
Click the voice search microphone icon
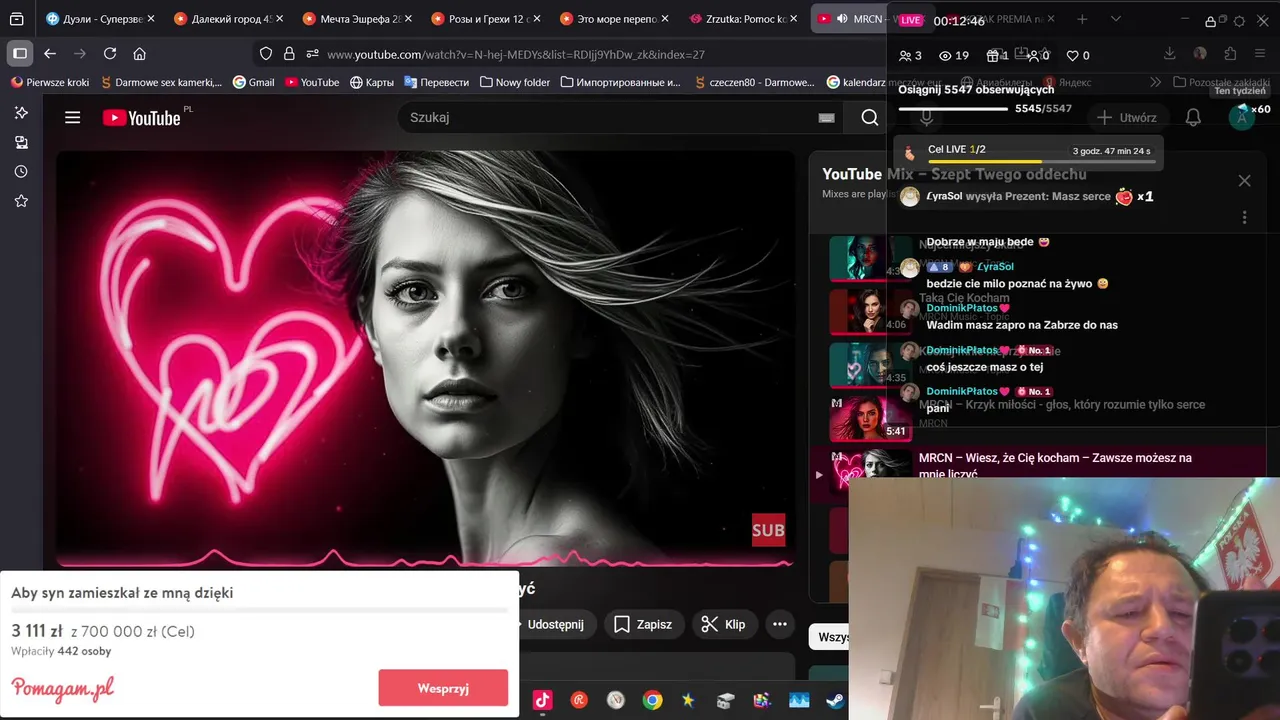click(x=926, y=118)
